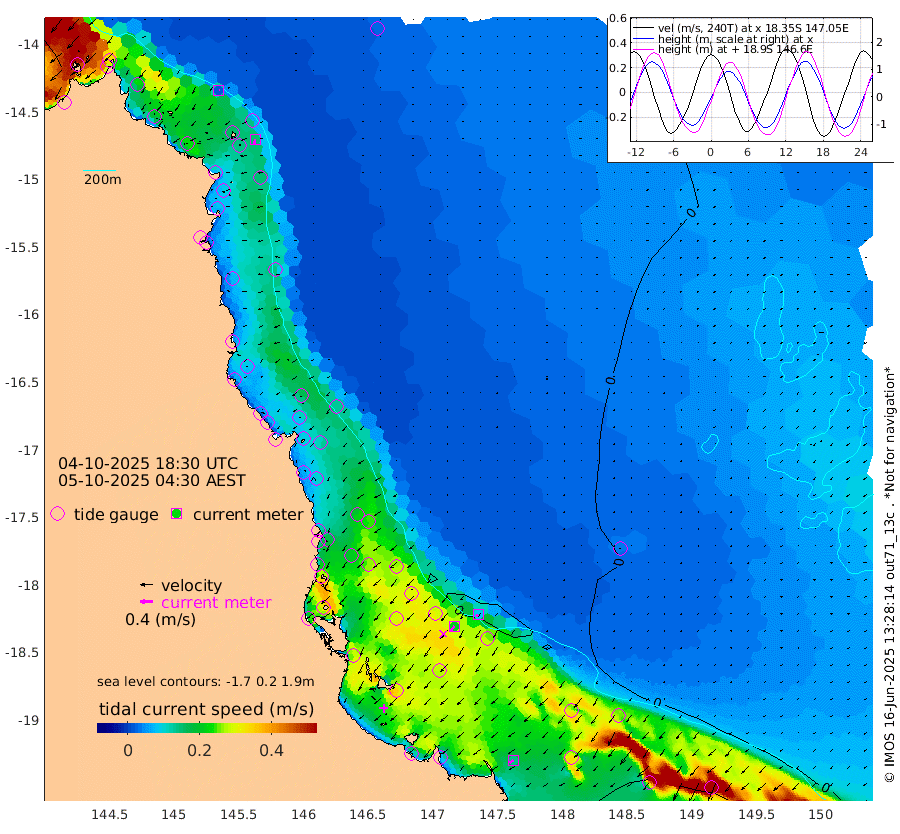Click the sea level contours label text
Viewport: 900px width, 834px height.
coord(205,681)
